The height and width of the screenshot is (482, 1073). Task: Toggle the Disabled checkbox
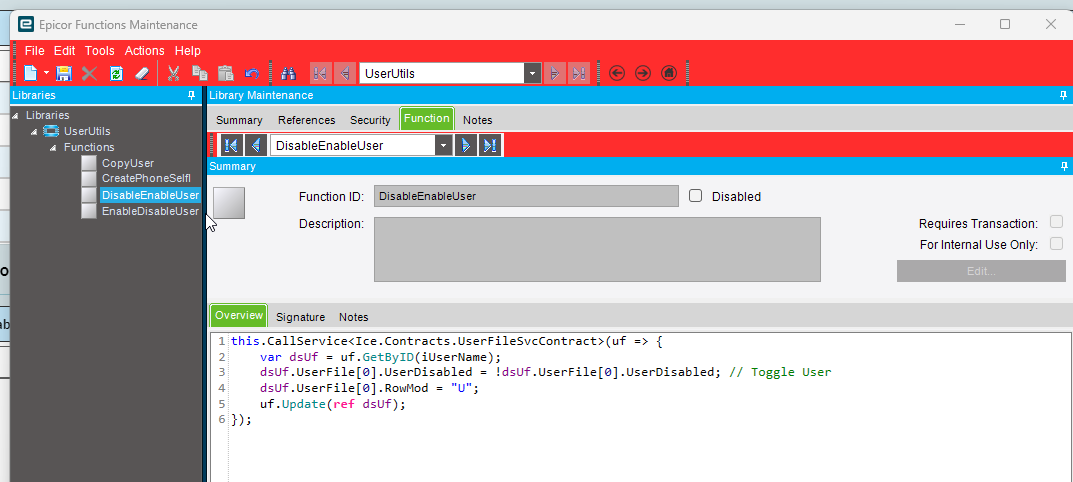point(696,196)
